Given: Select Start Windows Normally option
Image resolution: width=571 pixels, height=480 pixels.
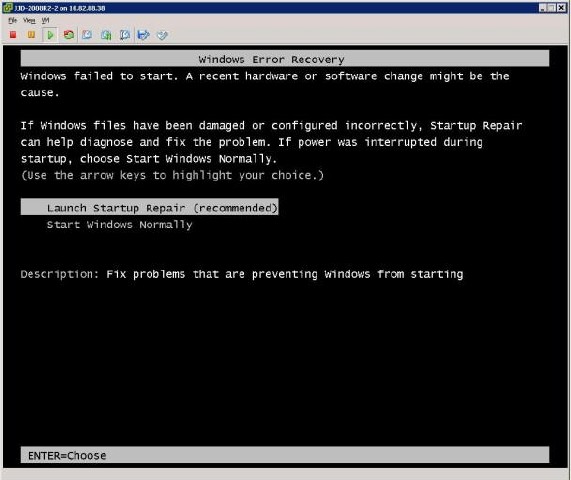Looking at the screenshot, I should 119,224.
